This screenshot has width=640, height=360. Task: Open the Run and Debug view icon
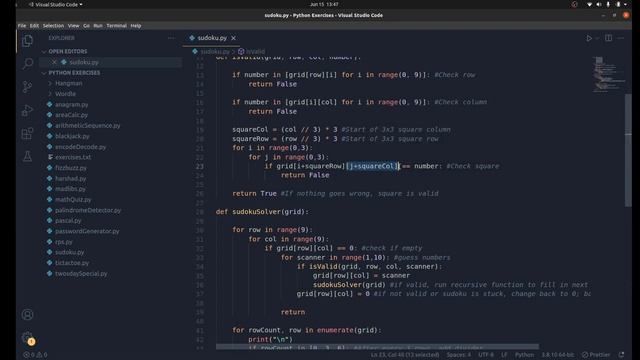point(27,110)
